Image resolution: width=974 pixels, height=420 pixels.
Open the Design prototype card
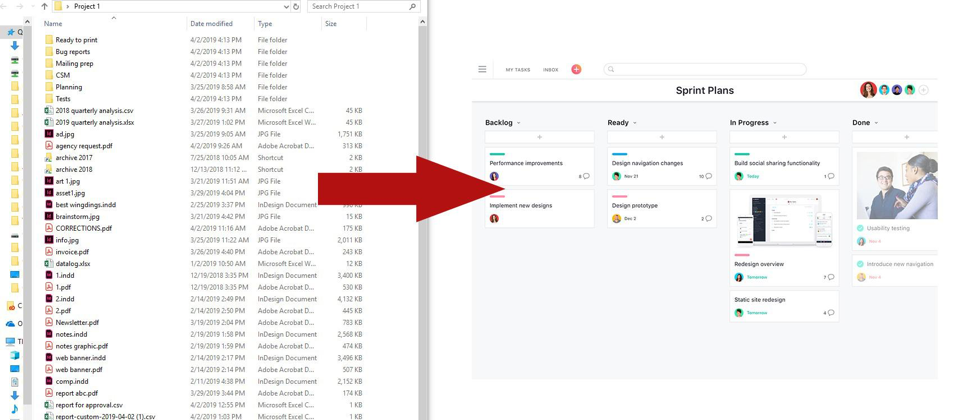[x=662, y=209]
